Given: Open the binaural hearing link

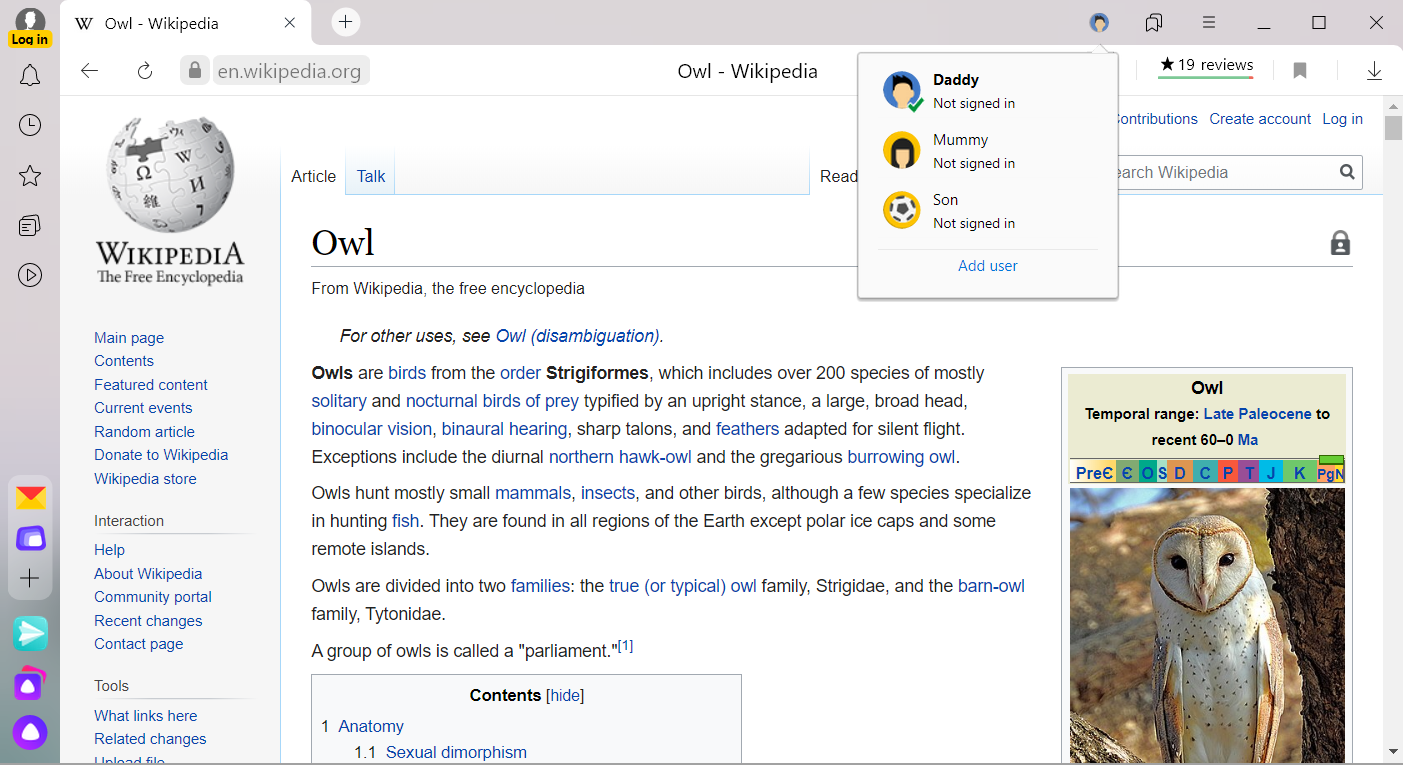Looking at the screenshot, I should [x=504, y=429].
